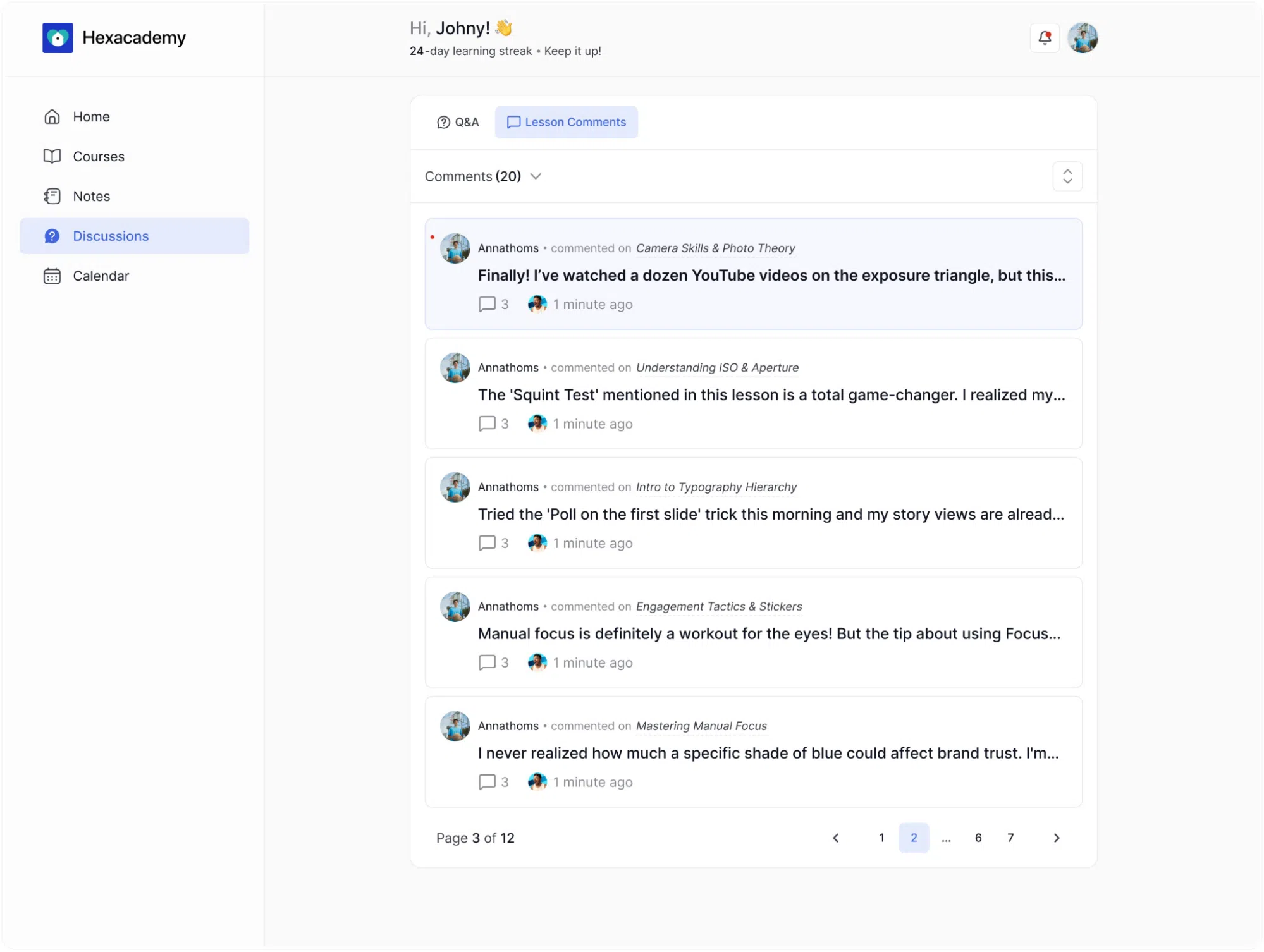
Task: Open the notifications bell
Action: [1045, 38]
